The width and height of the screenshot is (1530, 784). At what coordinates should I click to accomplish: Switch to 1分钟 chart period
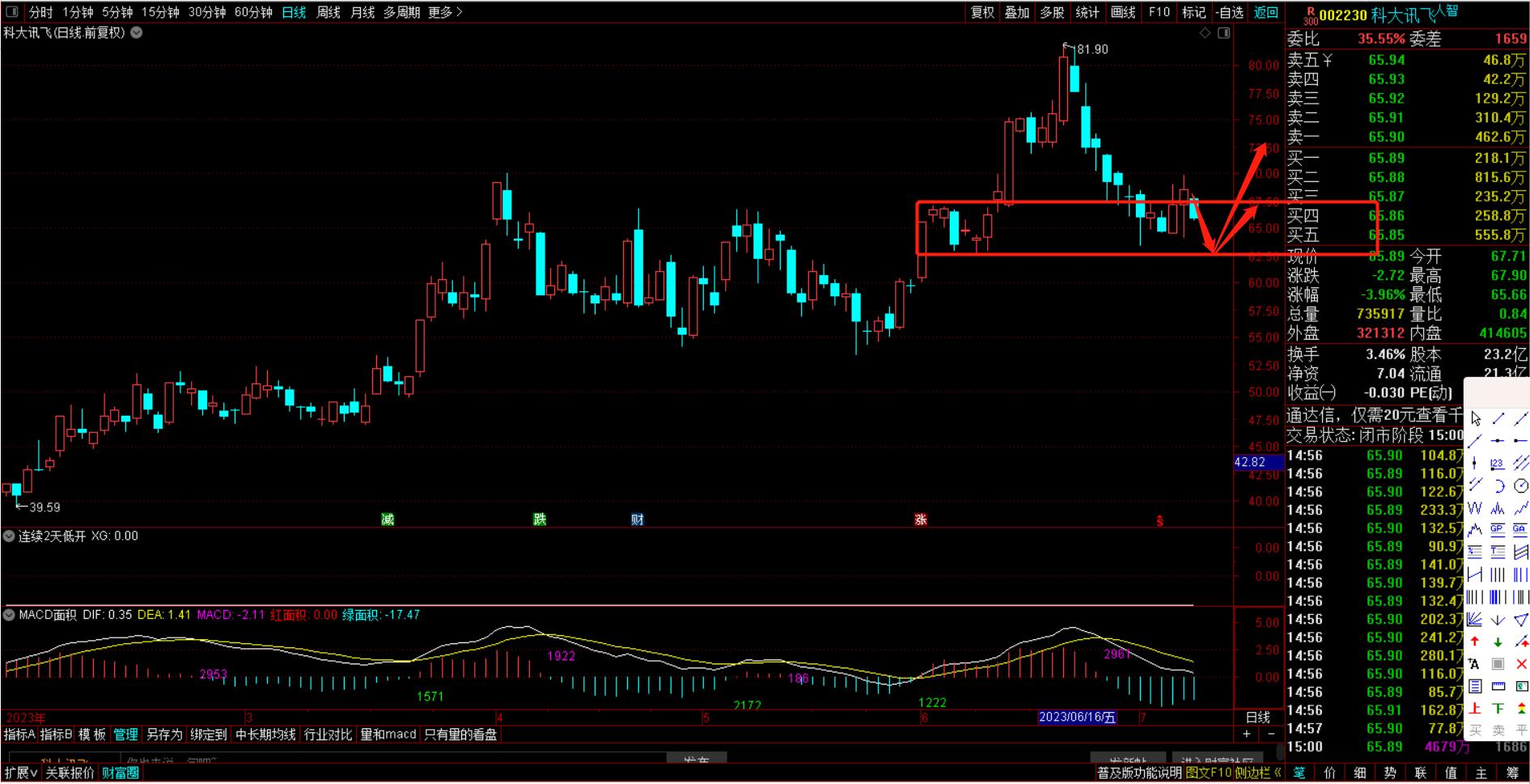click(x=78, y=12)
